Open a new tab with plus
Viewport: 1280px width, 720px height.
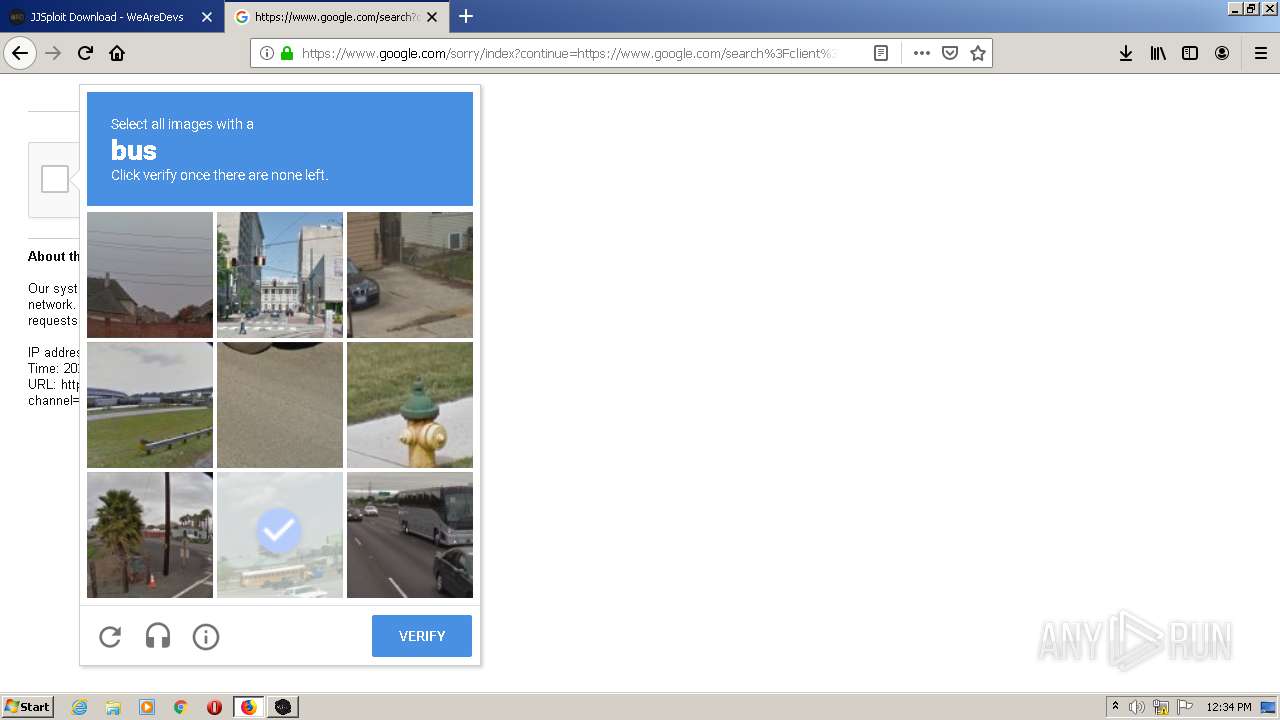pyautogui.click(x=466, y=16)
